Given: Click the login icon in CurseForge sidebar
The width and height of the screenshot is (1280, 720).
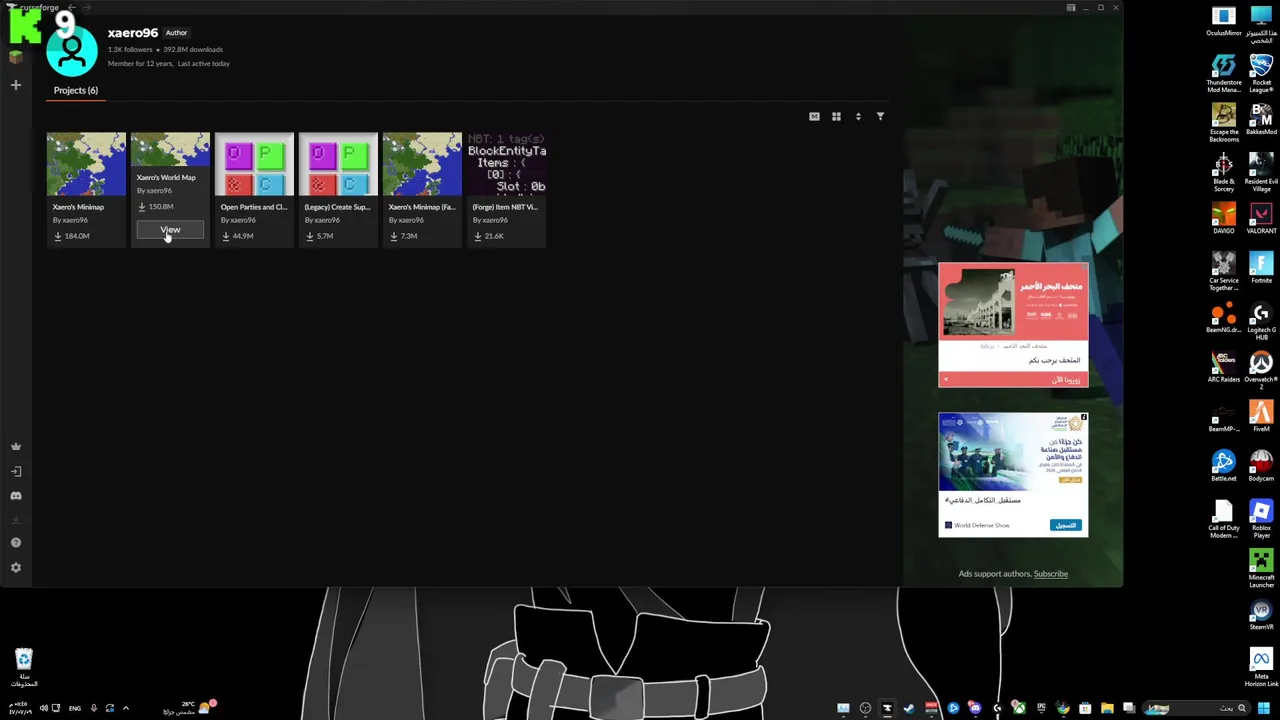Looking at the screenshot, I should click(15, 471).
